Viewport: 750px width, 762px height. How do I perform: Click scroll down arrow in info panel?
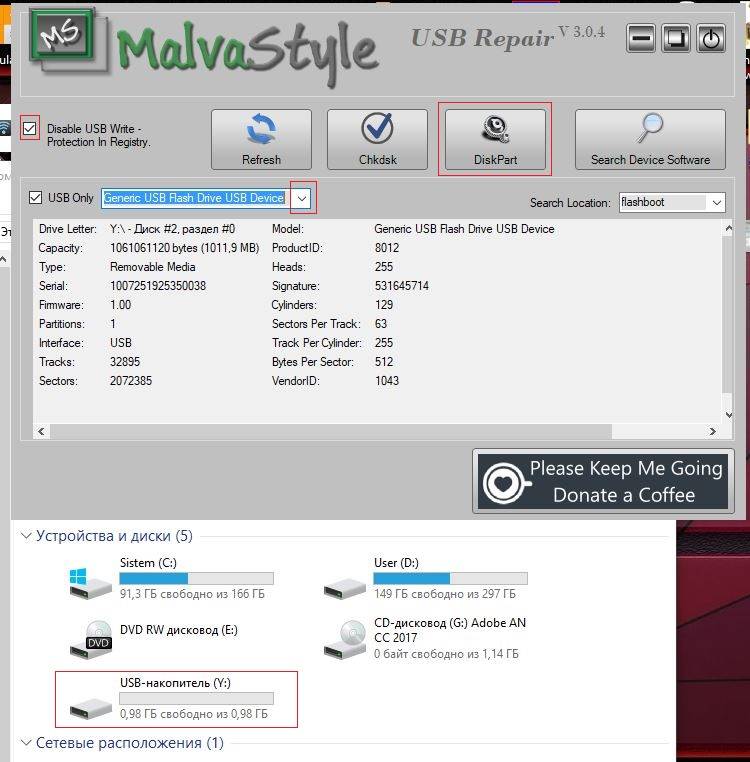click(729, 415)
